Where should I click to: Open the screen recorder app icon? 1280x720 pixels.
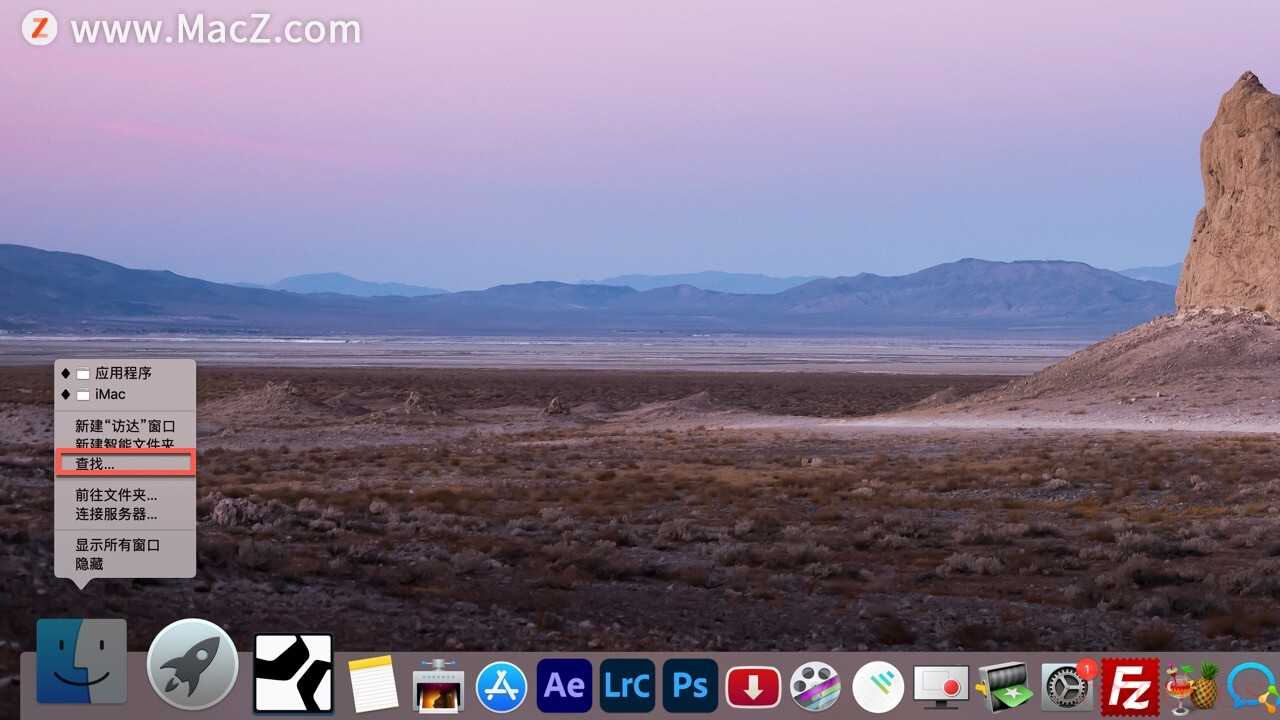[941, 687]
